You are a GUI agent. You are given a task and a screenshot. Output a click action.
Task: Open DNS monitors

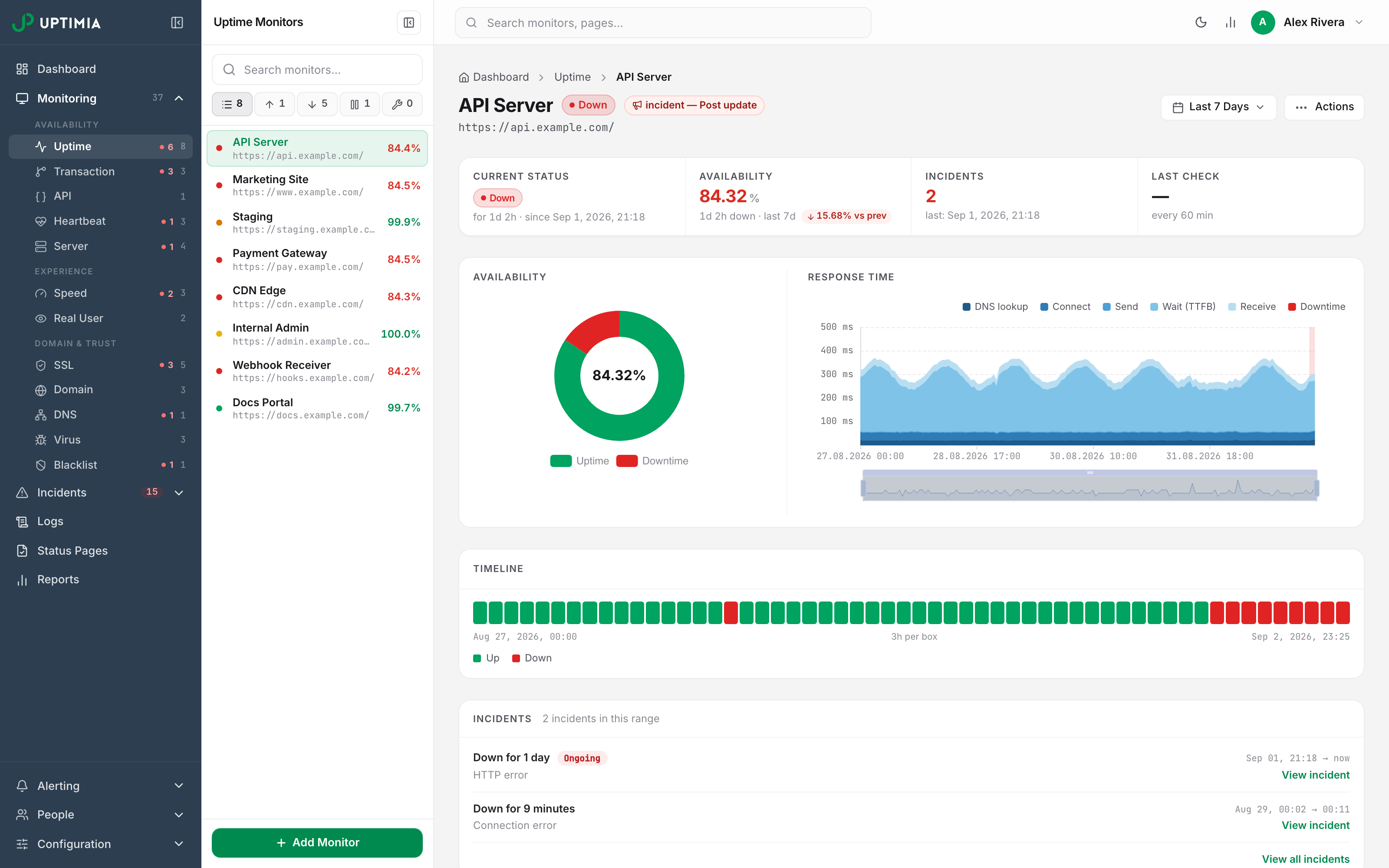pyautogui.click(x=100, y=414)
